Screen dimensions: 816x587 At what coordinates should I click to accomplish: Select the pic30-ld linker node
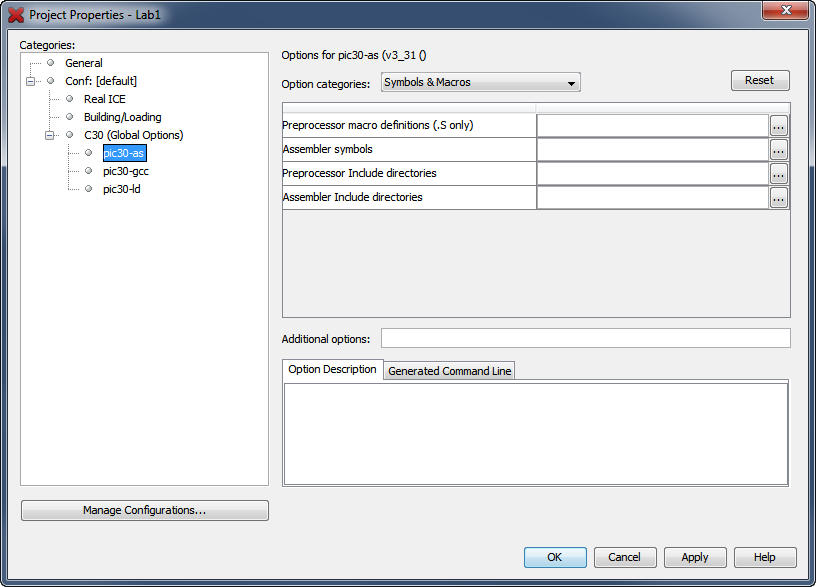[x=120, y=189]
